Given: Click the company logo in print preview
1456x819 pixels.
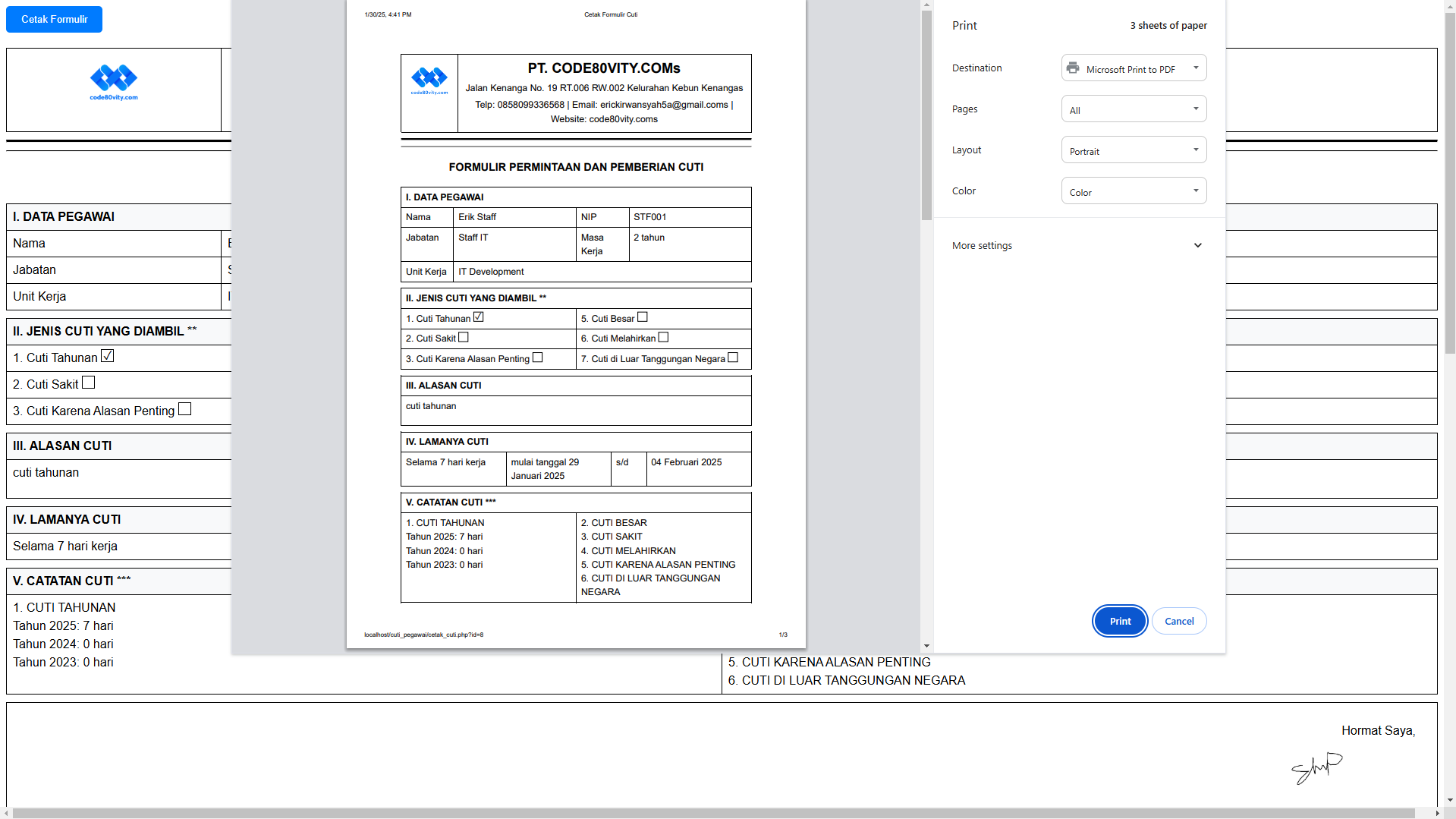Looking at the screenshot, I should point(429,80).
